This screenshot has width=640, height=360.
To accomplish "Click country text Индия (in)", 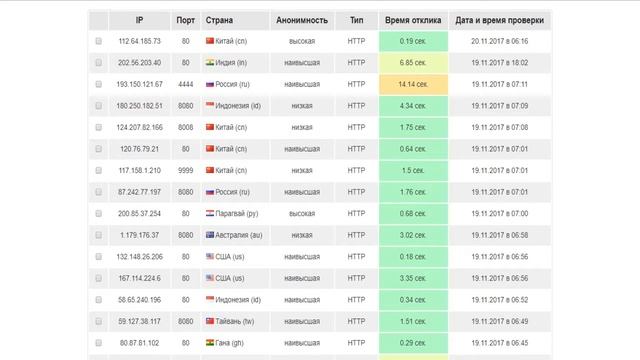I will (x=231, y=63).
